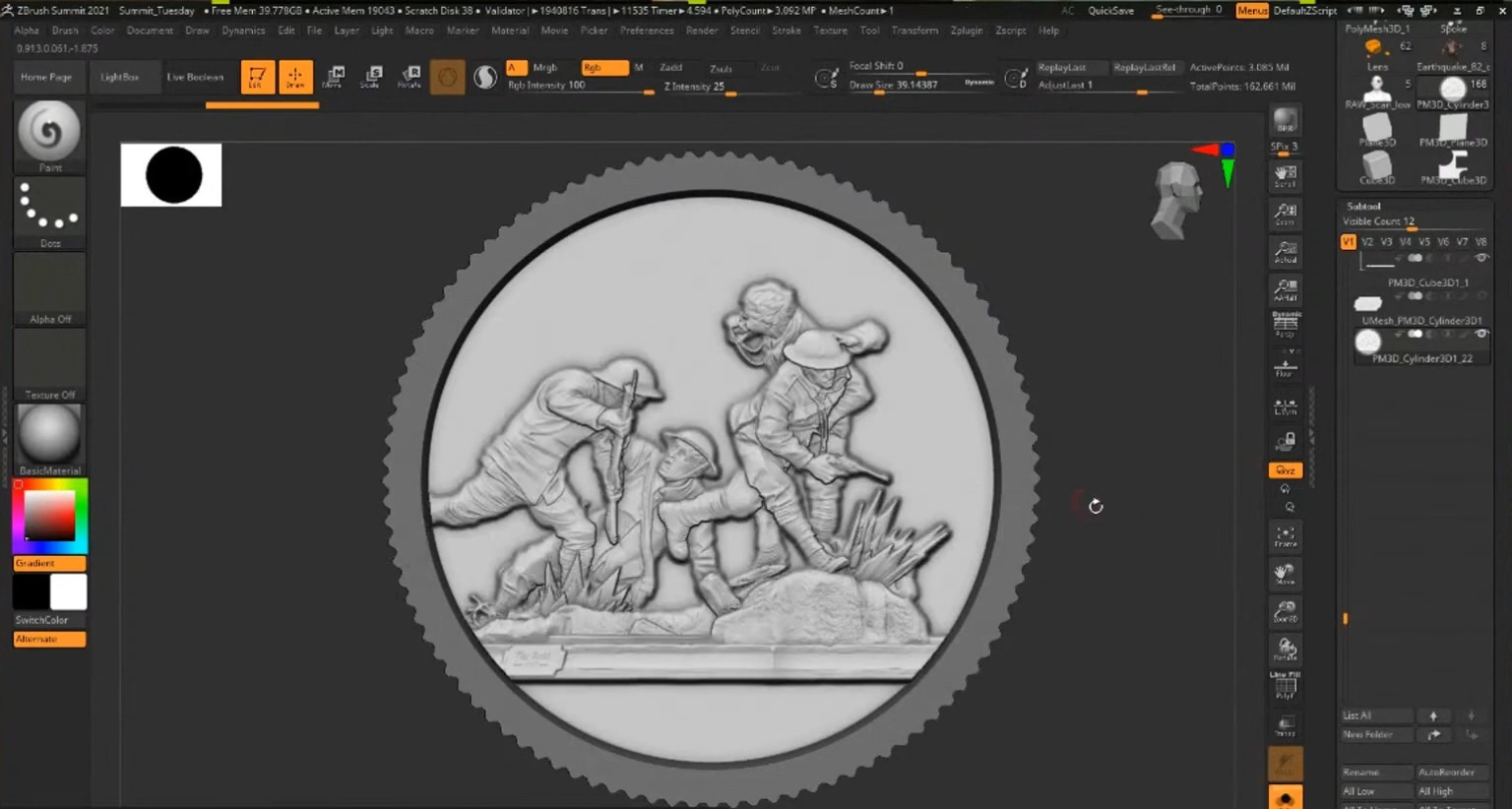The width and height of the screenshot is (1512, 809).
Task: Select the Scale transform tool
Action: 371,77
